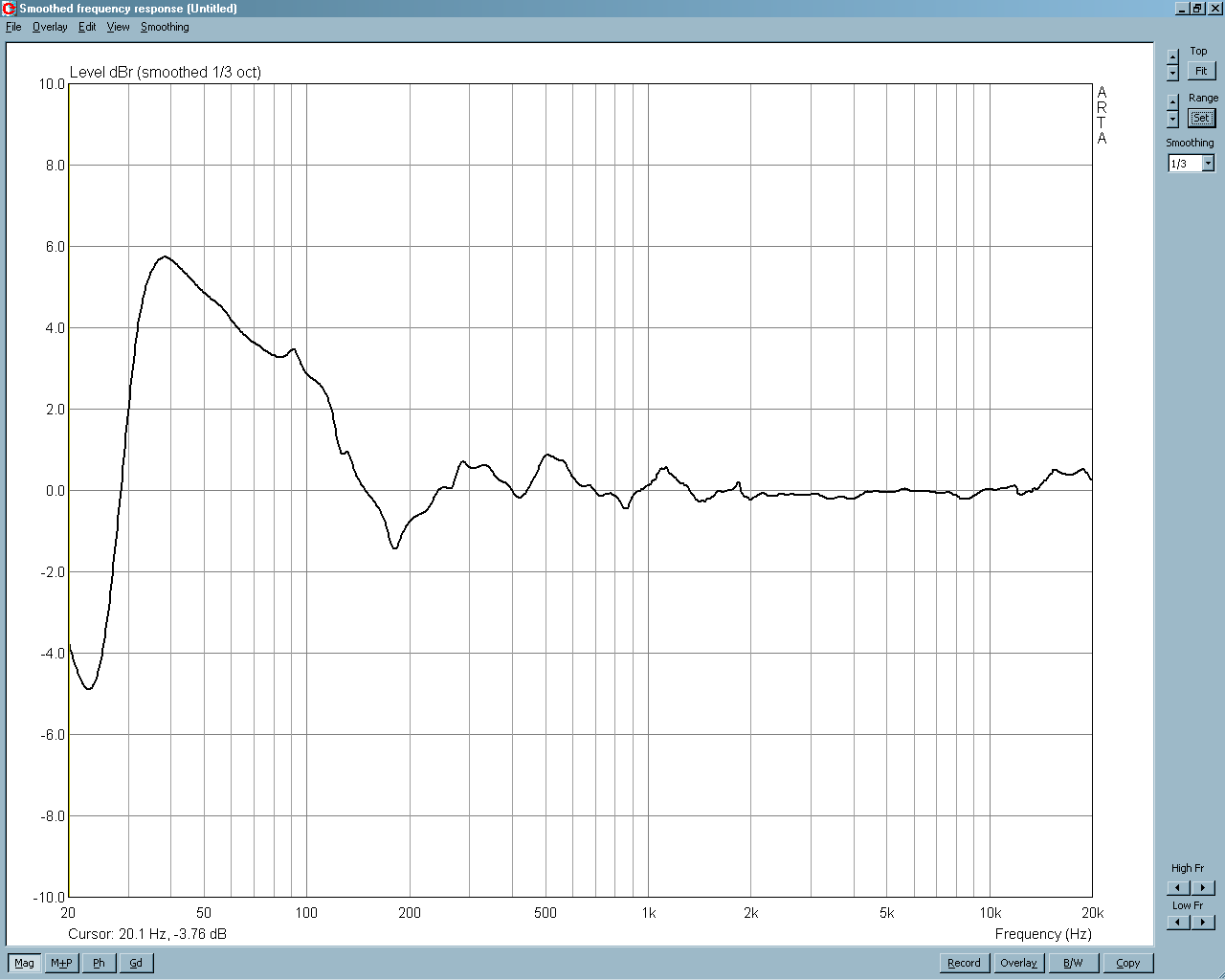This screenshot has width=1225, height=980.
Task: Switch to M+P view mode
Action: (x=61, y=963)
